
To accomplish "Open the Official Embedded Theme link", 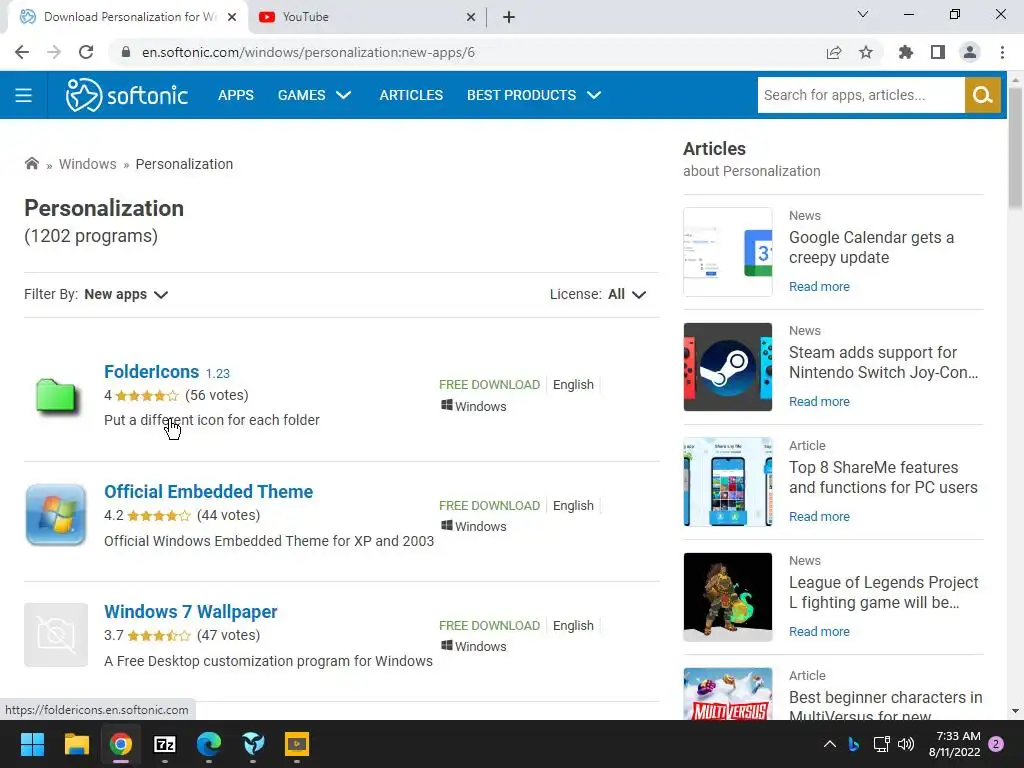I will [208, 492].
